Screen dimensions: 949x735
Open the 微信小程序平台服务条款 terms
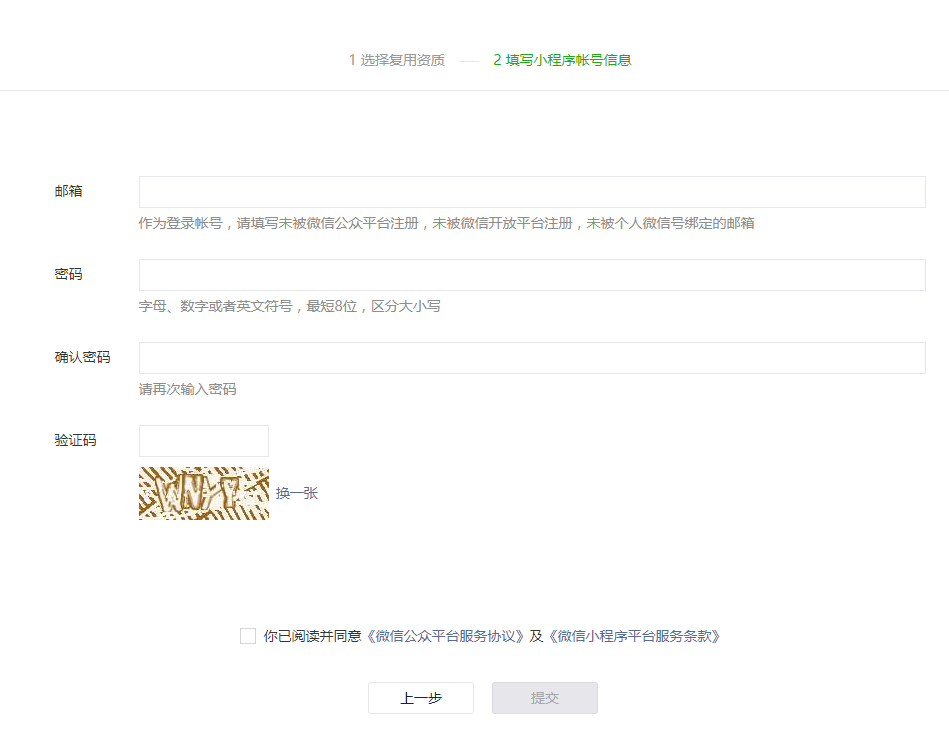click(634, 635)
